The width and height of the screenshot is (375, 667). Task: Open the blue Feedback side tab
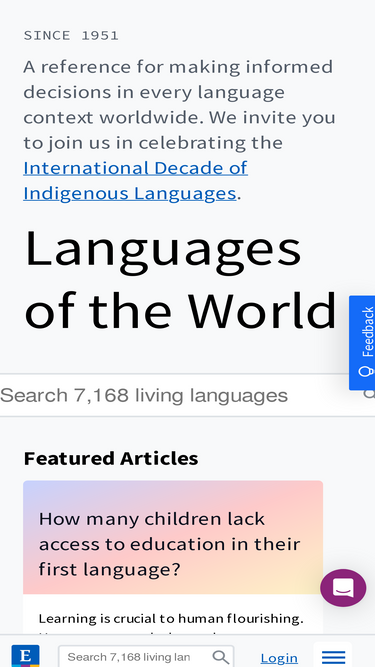click(x=362, y=343)
